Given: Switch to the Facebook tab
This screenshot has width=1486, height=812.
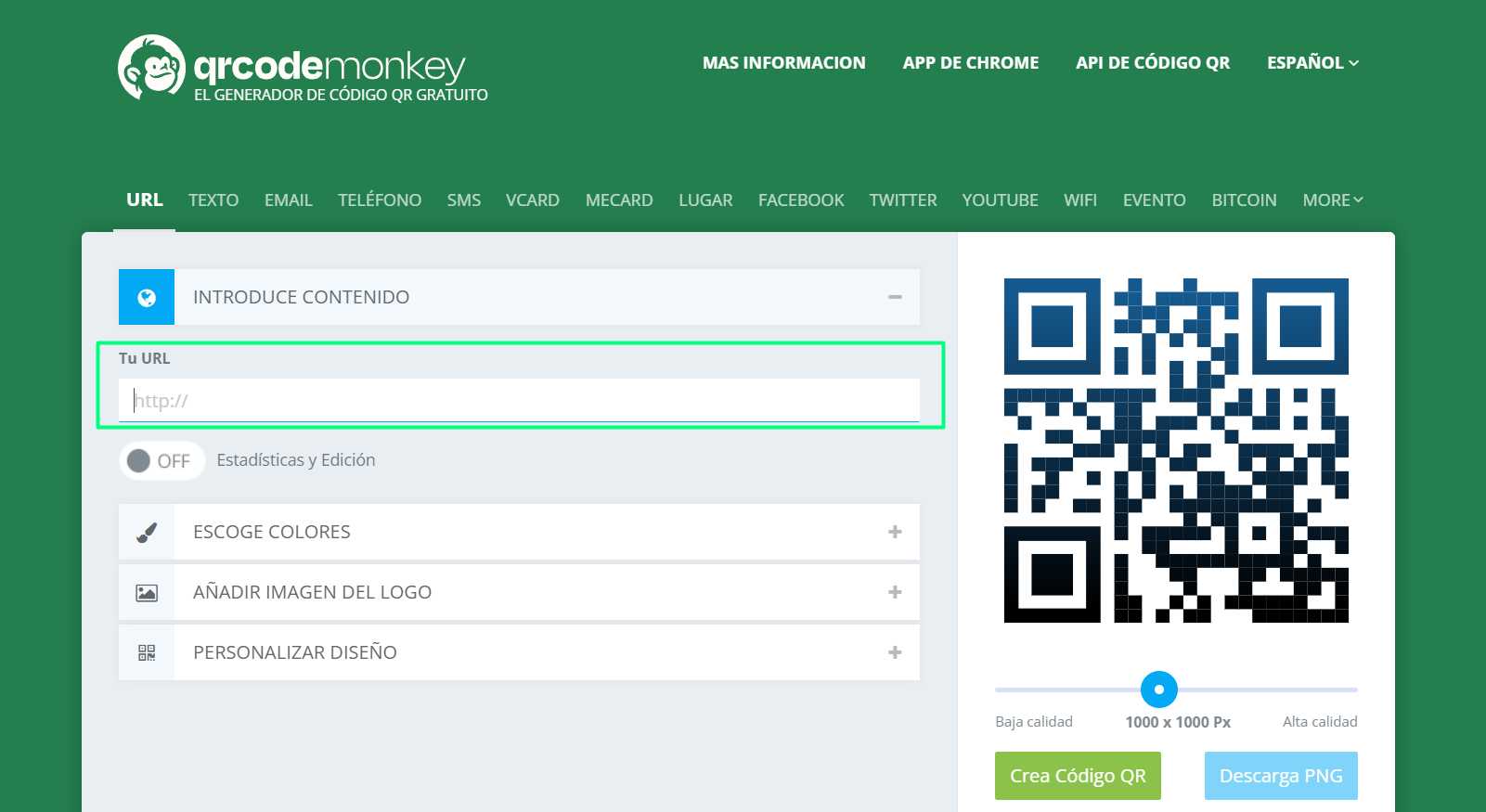Looking at the screenshot, I should [x=801, y=200].
